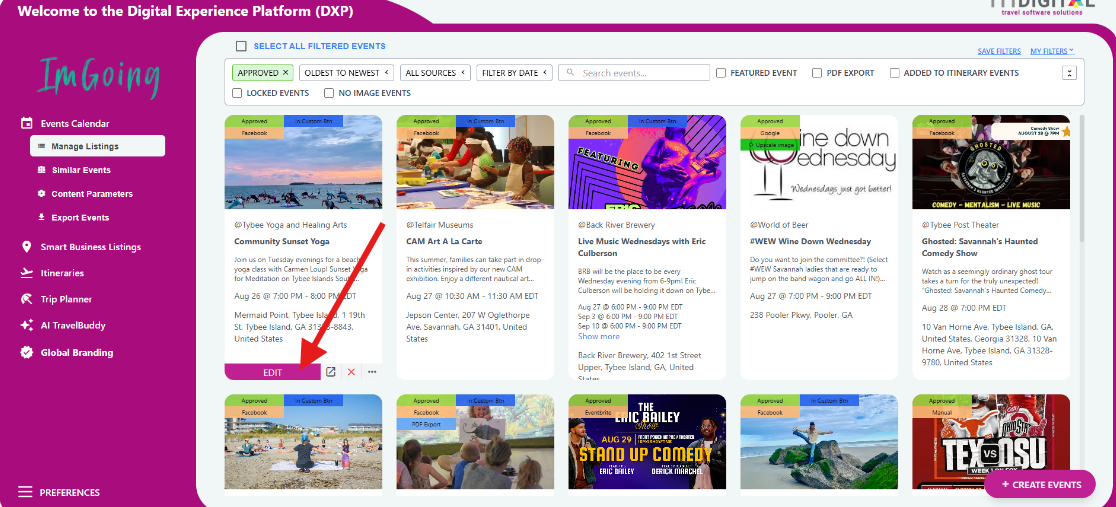Image resolution: width=1116 pixels, height=507 pixels.
Task: Collapse the filter bar with arrows icon
Action: [x=1069, y=73]
